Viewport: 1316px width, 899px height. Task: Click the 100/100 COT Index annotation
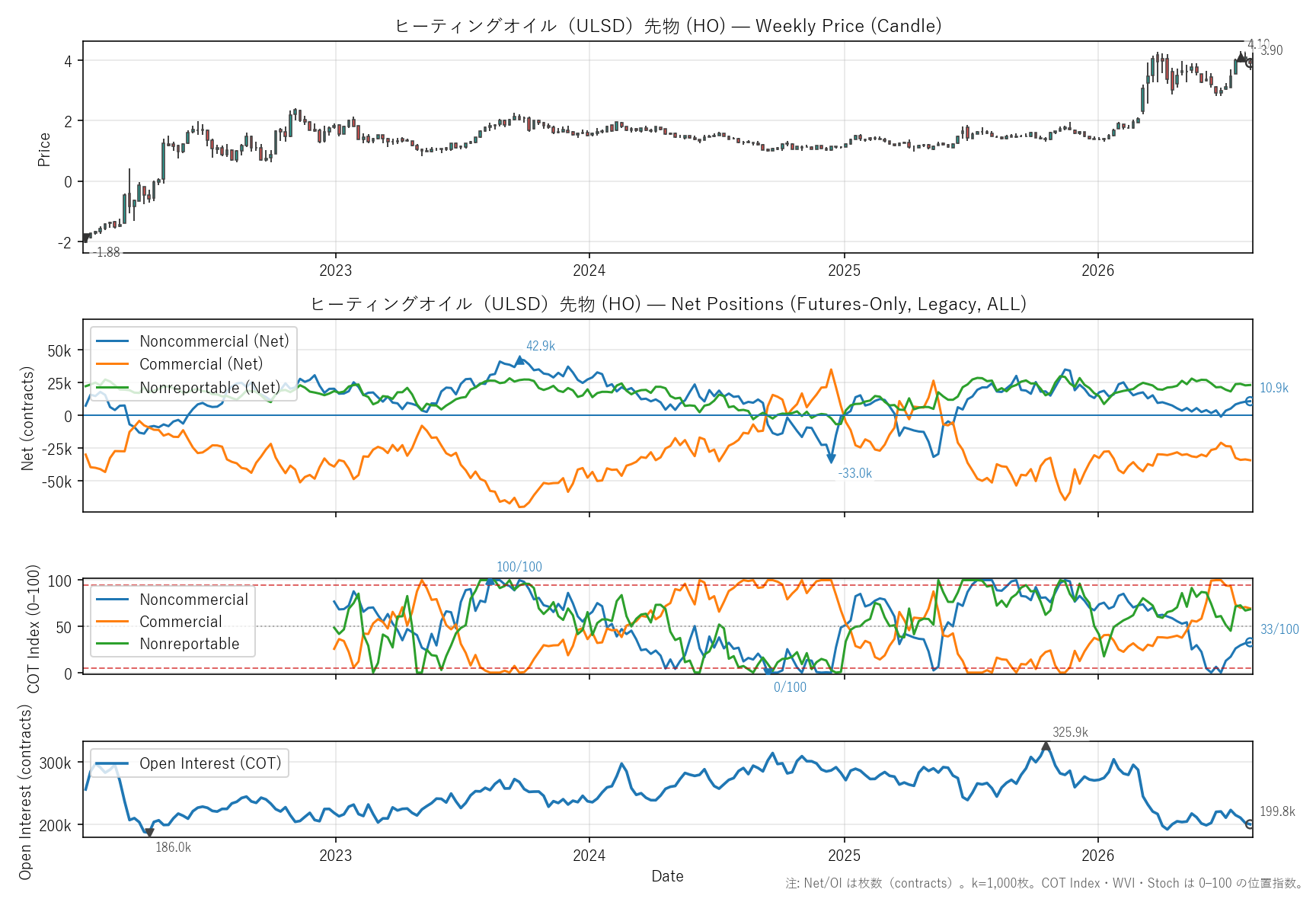click(519, 567)
